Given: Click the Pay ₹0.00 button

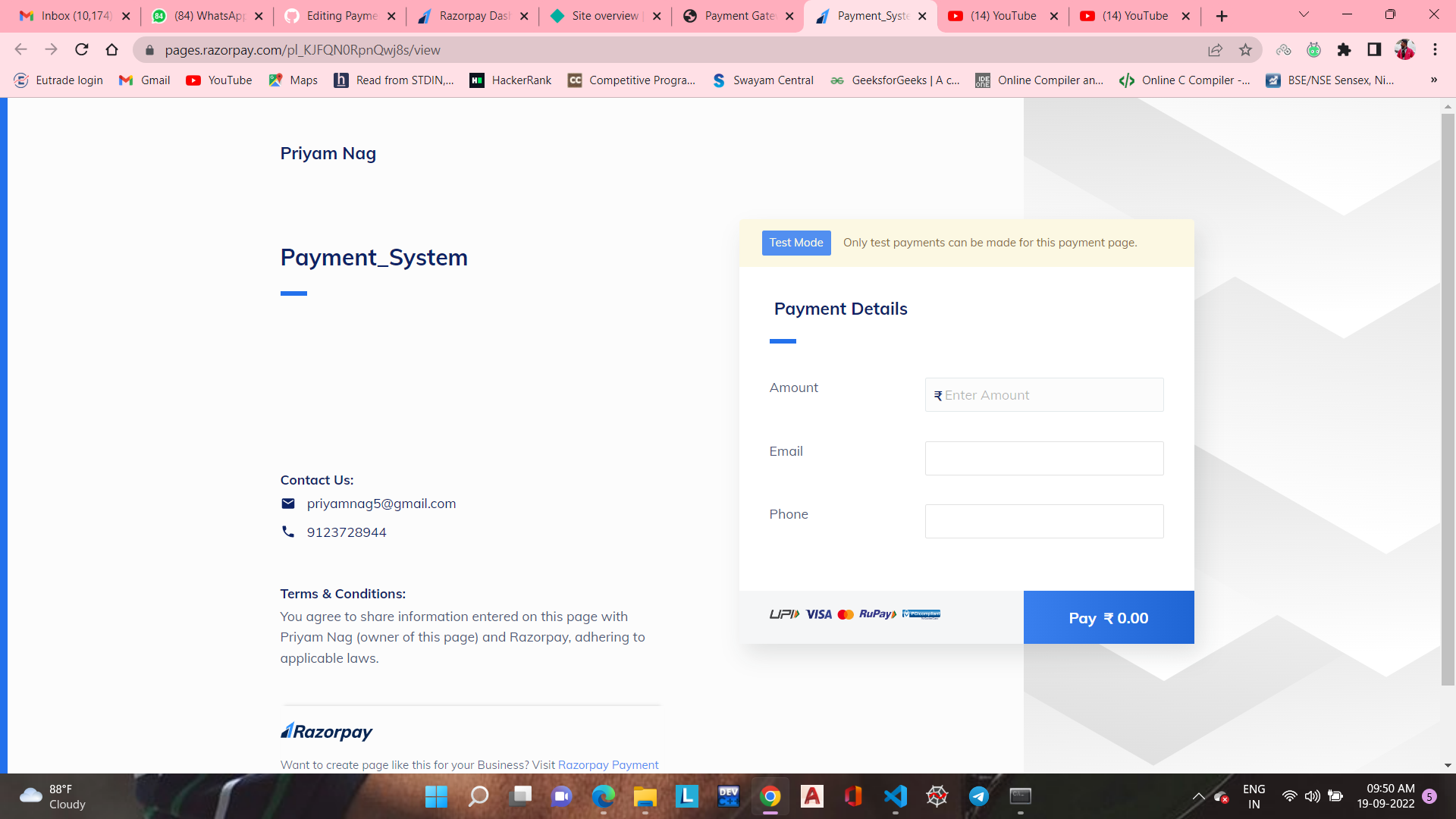Looking at the screenshot, I should (1108, 617).
